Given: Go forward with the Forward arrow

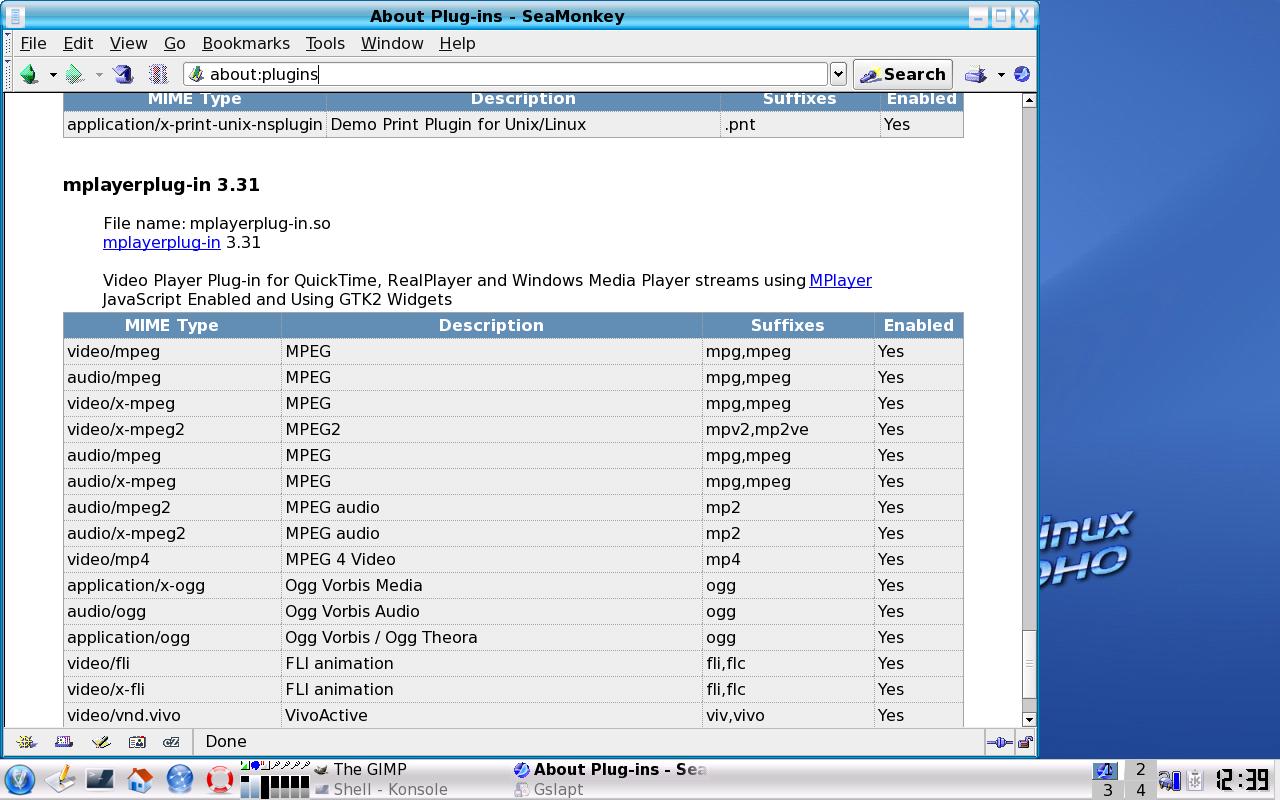Looking at the screenshot, I should [x=74, y=74].
